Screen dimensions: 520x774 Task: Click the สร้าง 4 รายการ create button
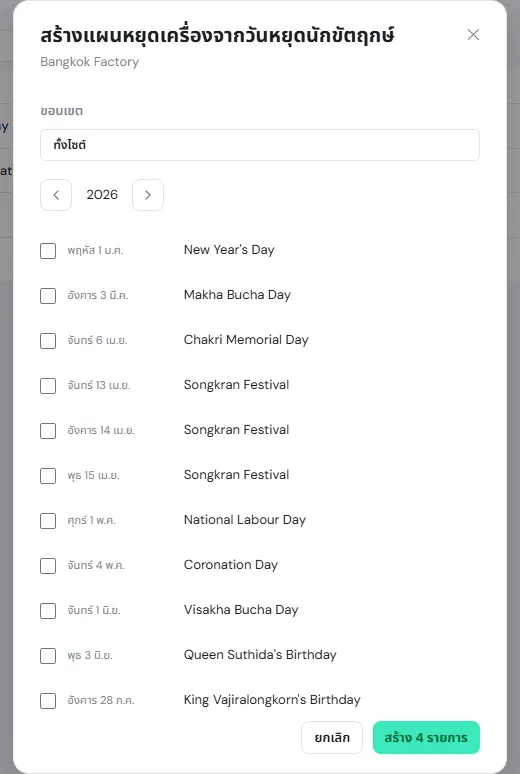(426, 737)
